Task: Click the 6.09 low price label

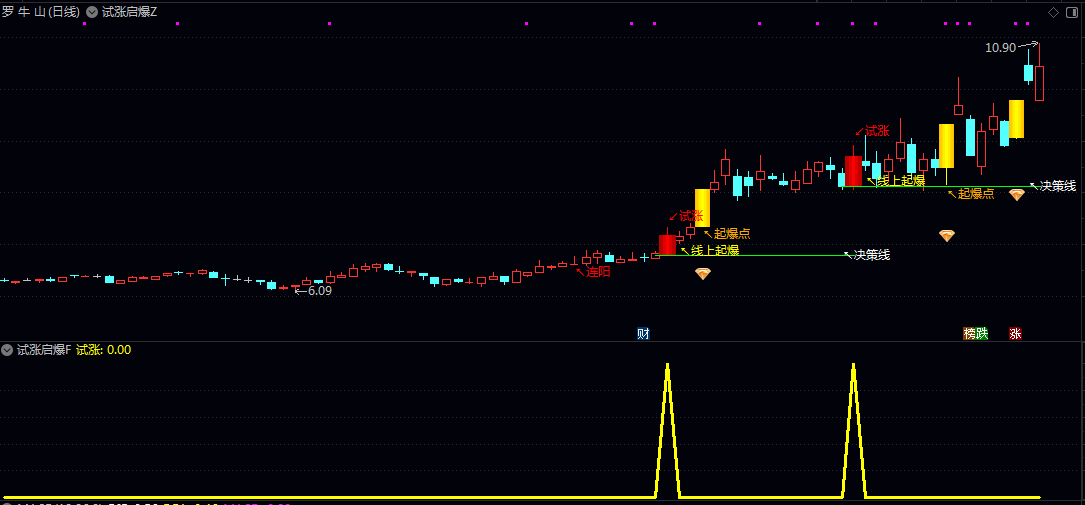Action: pos(320,291)
